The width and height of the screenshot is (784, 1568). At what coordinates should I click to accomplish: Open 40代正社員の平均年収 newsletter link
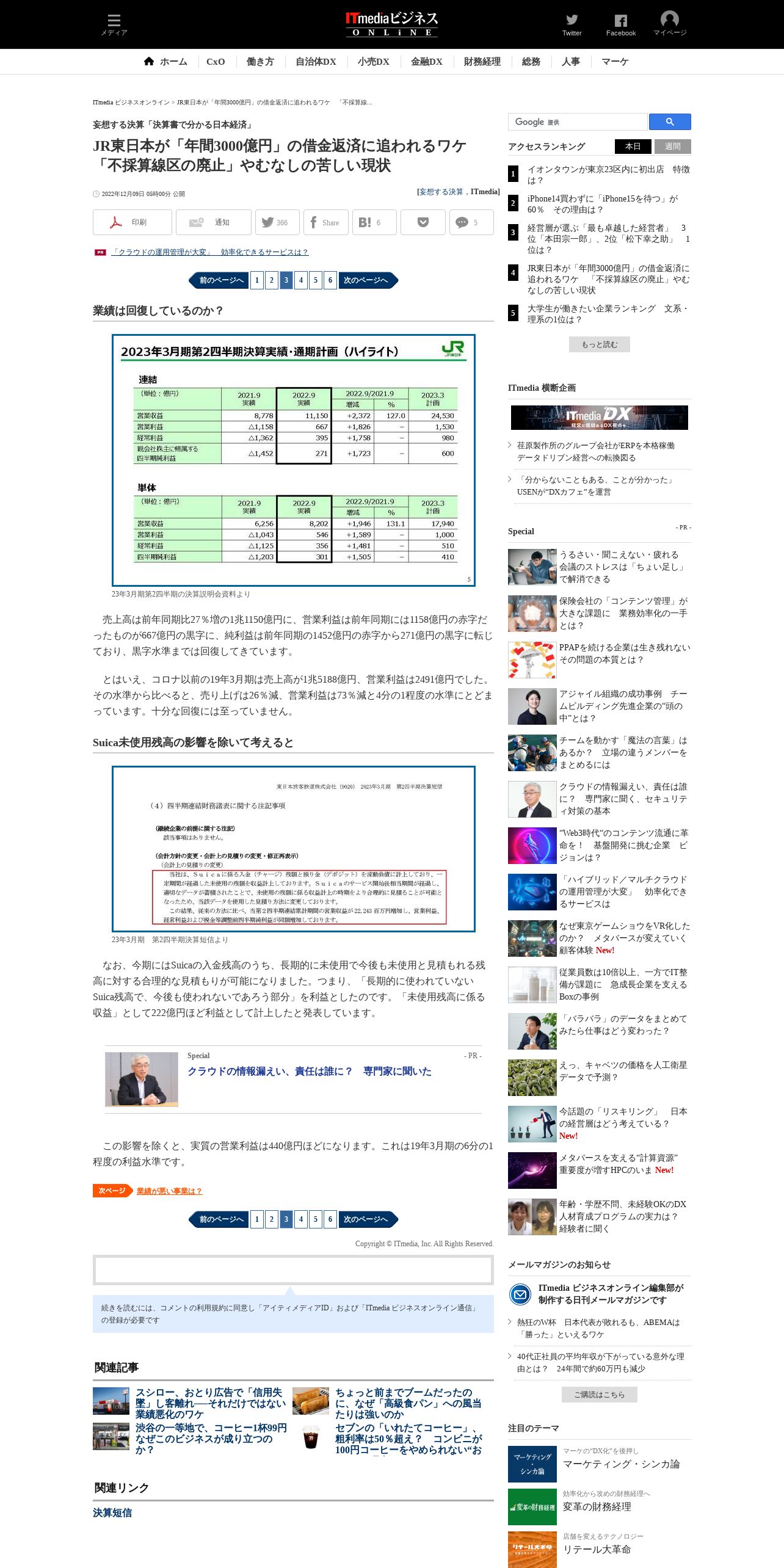[x=601, y=1362]
